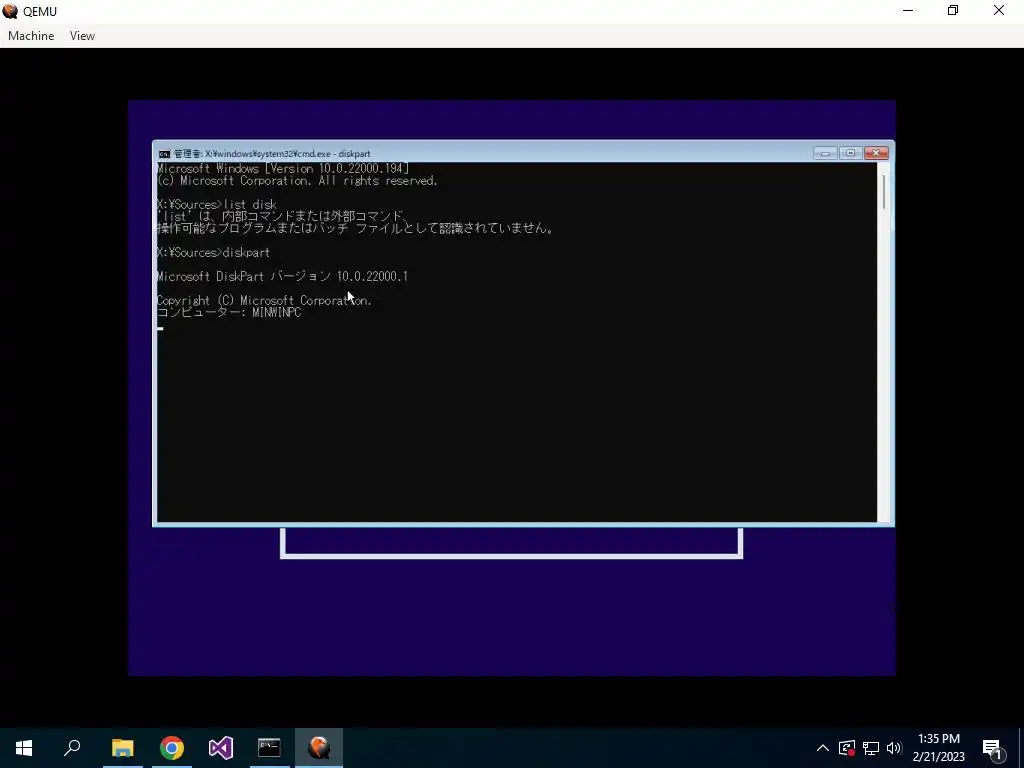Click the 'list disk' command text
The width and height of the screenshot is (1024, 768).
pos(250,204)
